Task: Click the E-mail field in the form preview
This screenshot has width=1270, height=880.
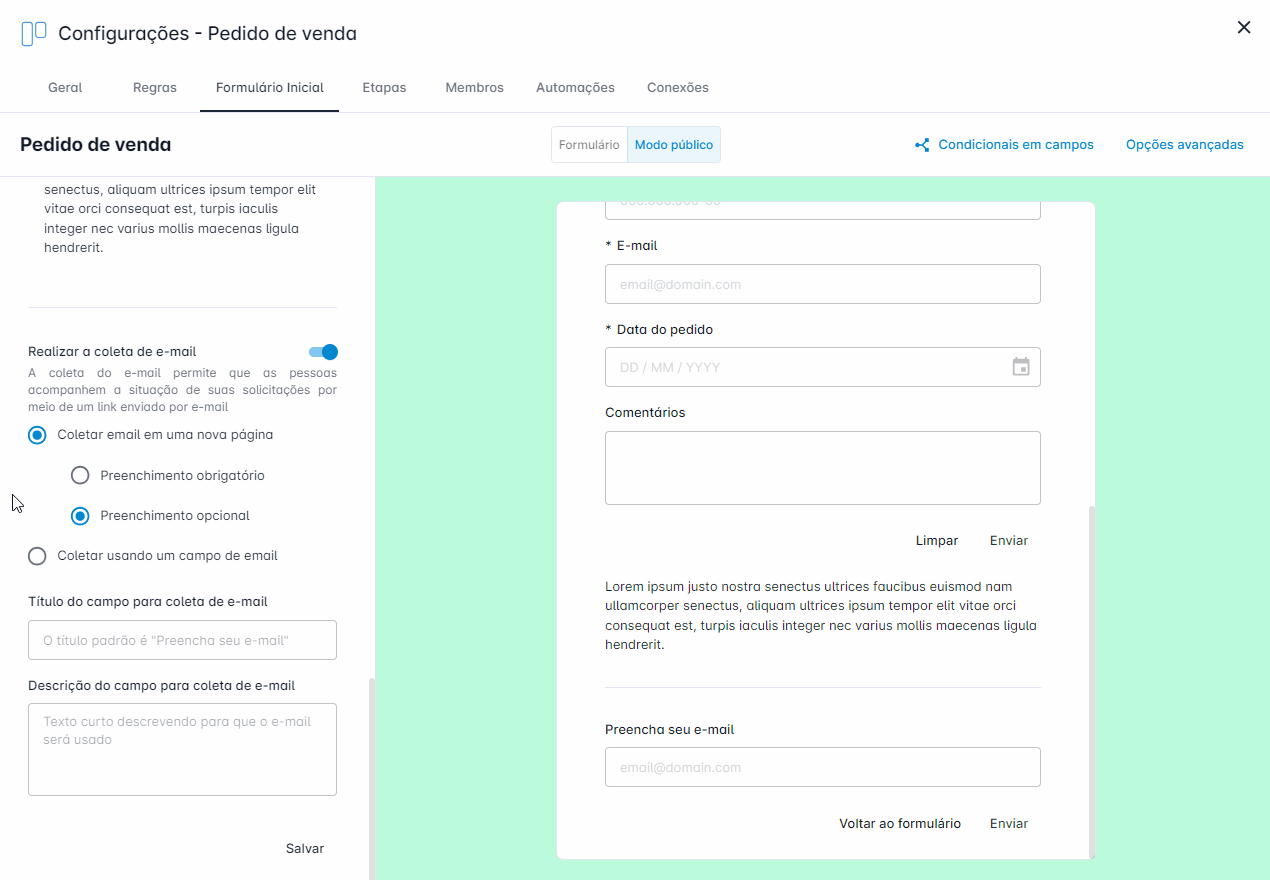Action: (x=823, y=284)
